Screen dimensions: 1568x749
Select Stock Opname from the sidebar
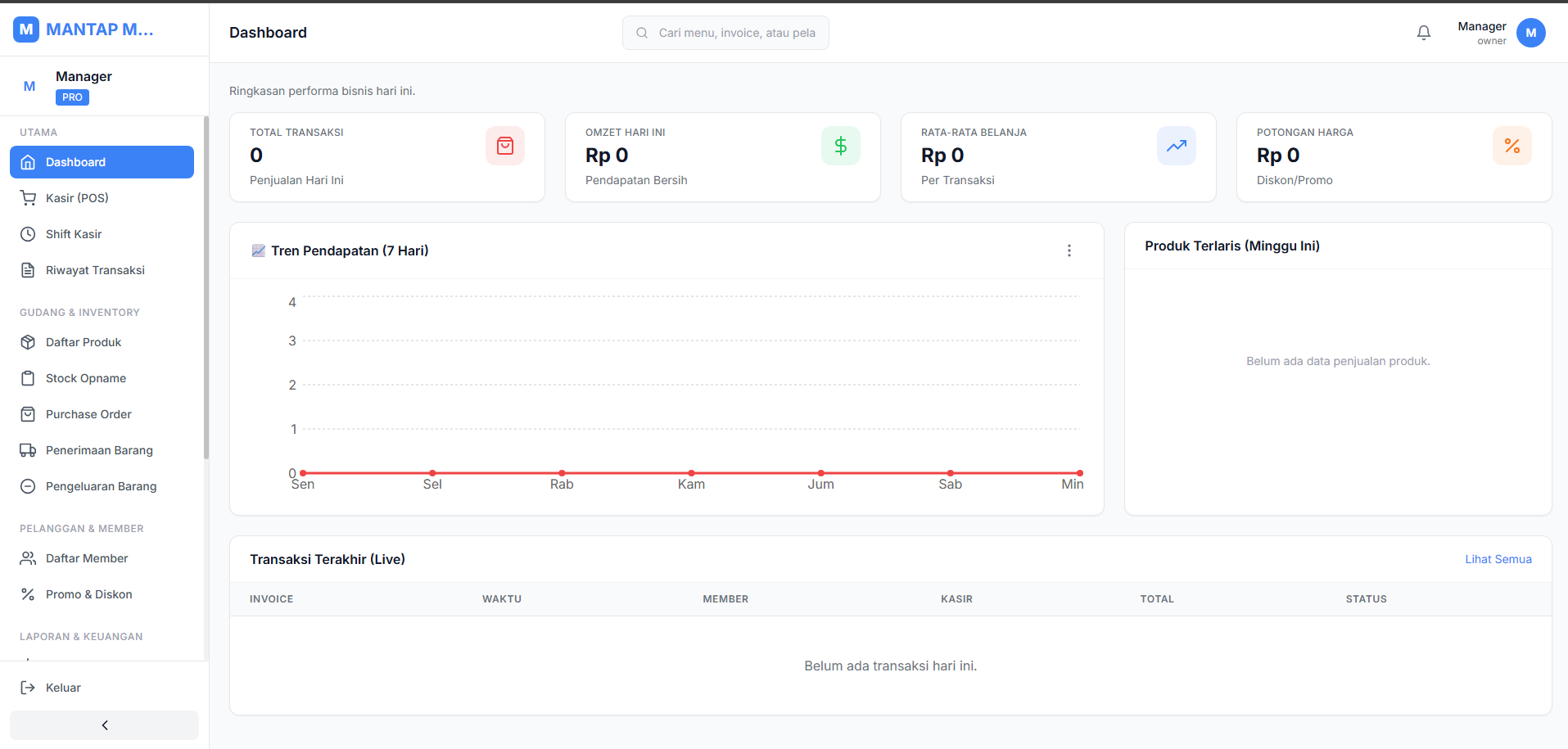[x=102, y=378]
